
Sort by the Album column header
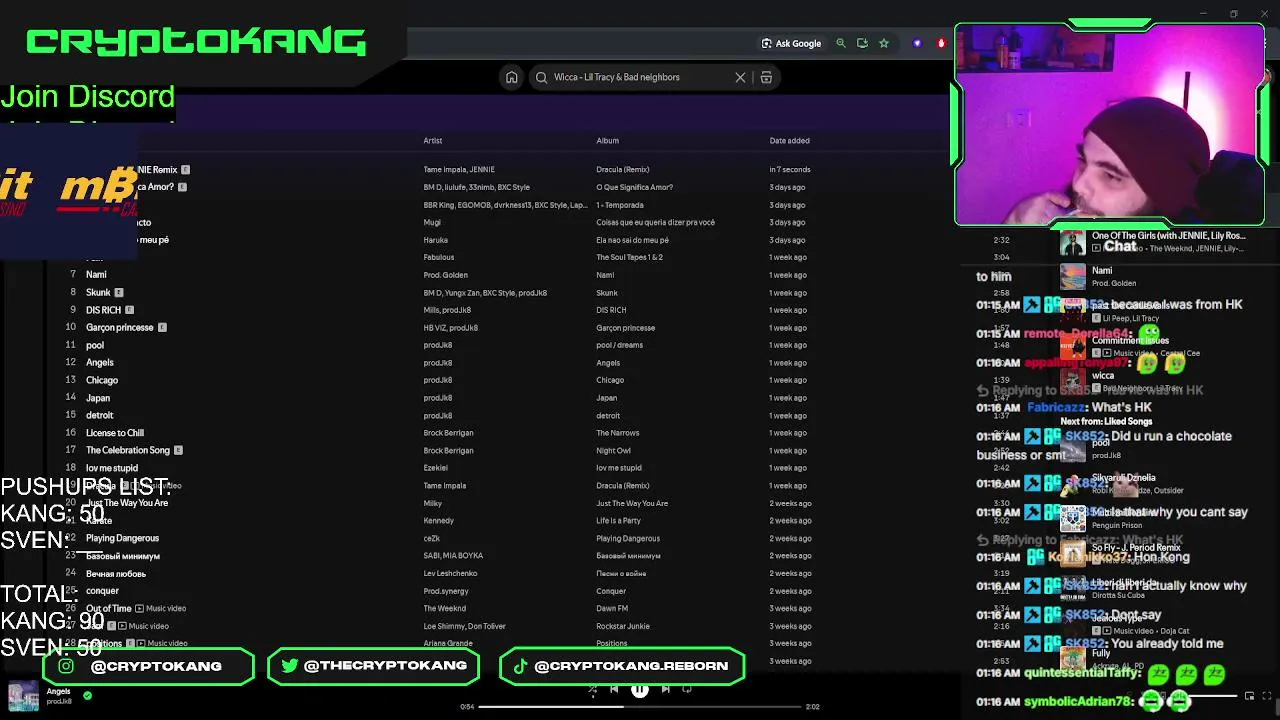coord(607,141)
